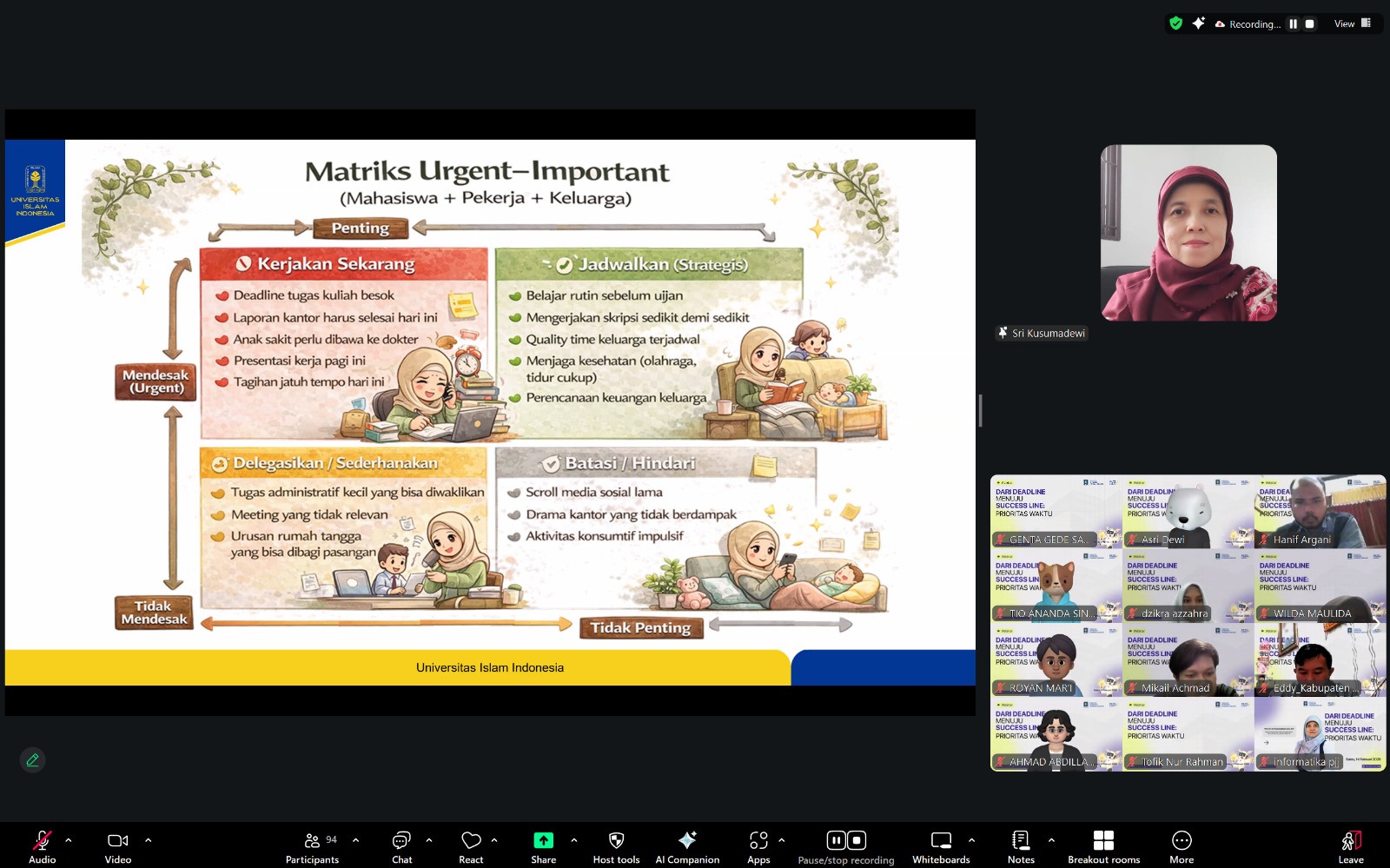Stop recording in the bottom toolbar

tap(857, 840)
